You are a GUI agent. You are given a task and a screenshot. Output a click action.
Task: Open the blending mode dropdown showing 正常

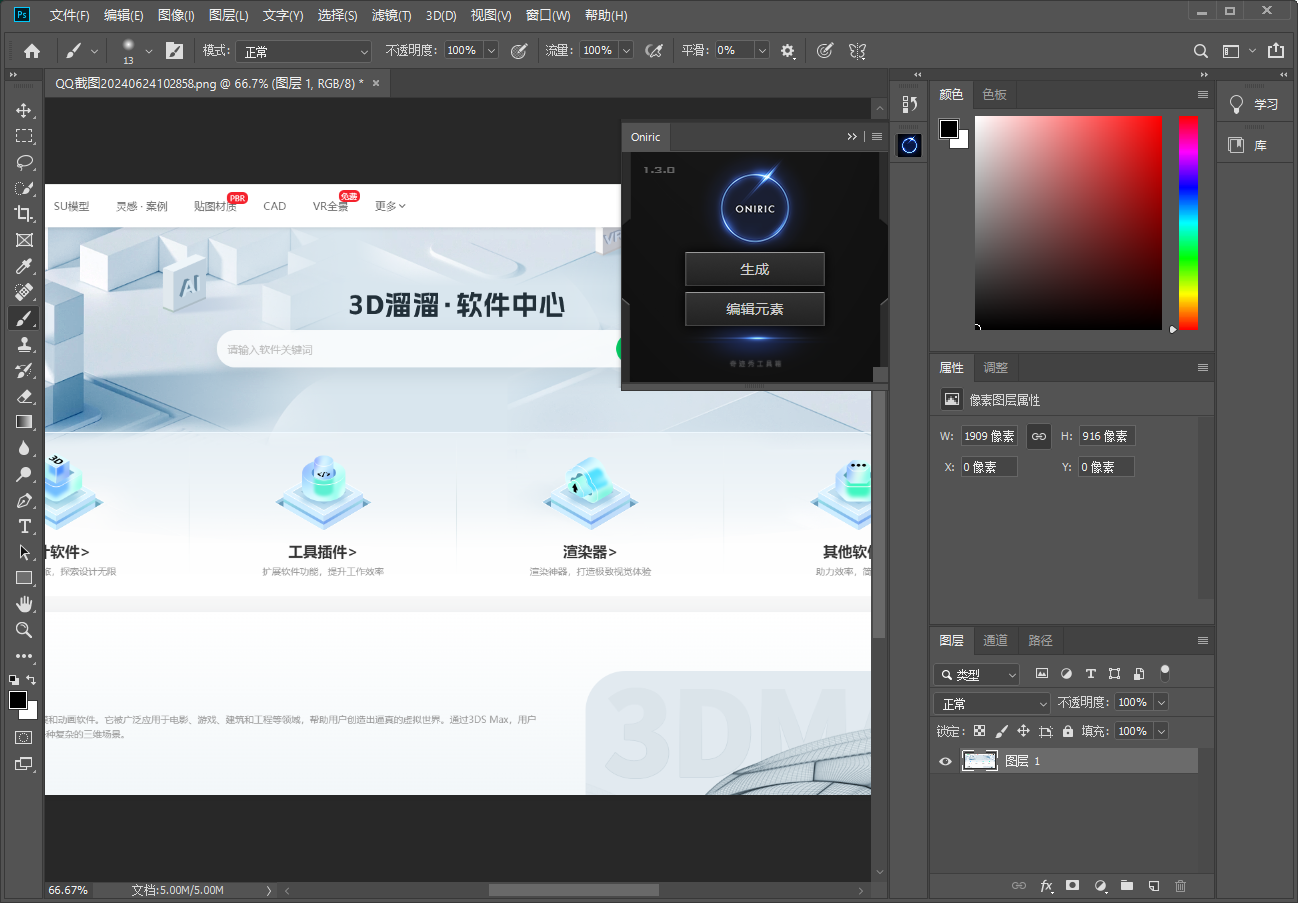[x=990, y=702]
